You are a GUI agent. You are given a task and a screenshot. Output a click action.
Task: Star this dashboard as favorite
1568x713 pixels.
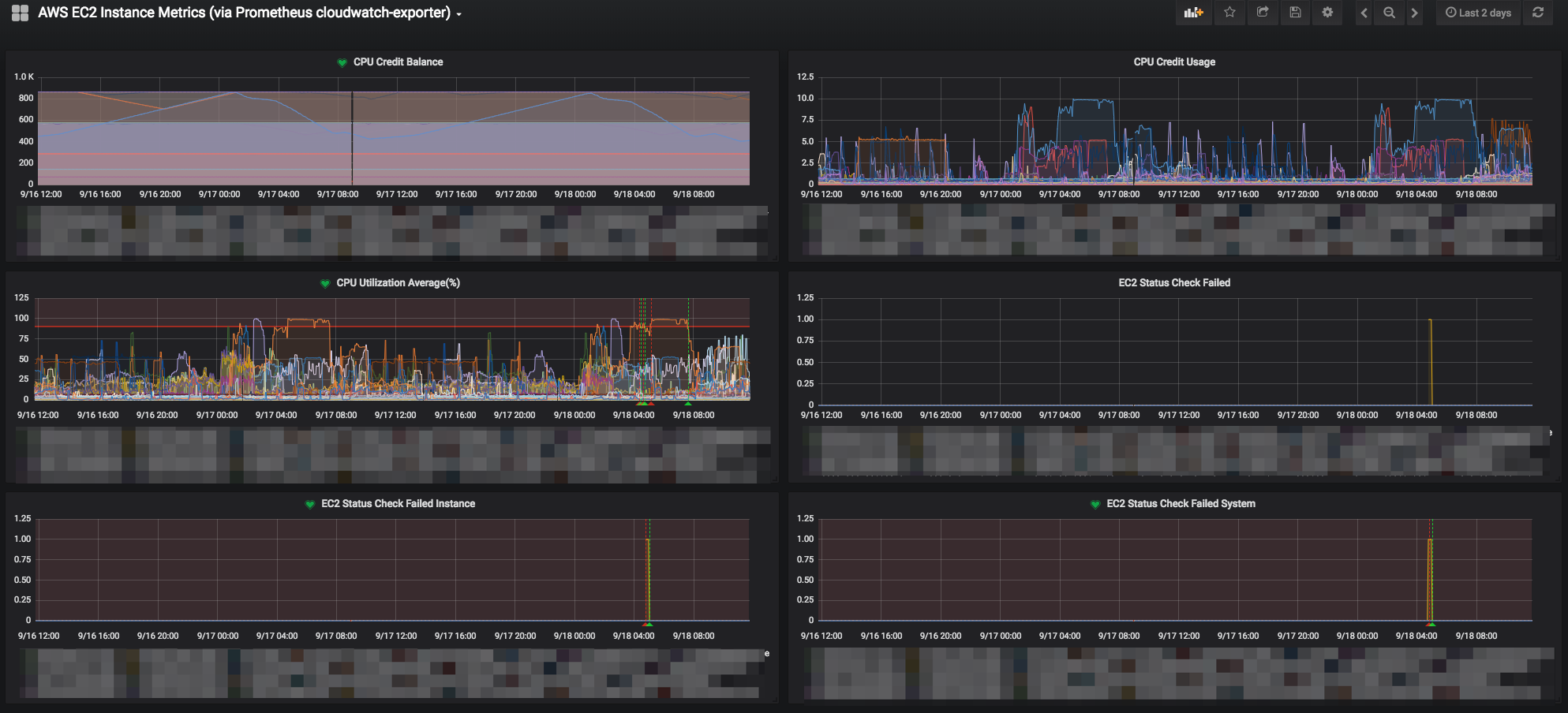coord(1229,13)
